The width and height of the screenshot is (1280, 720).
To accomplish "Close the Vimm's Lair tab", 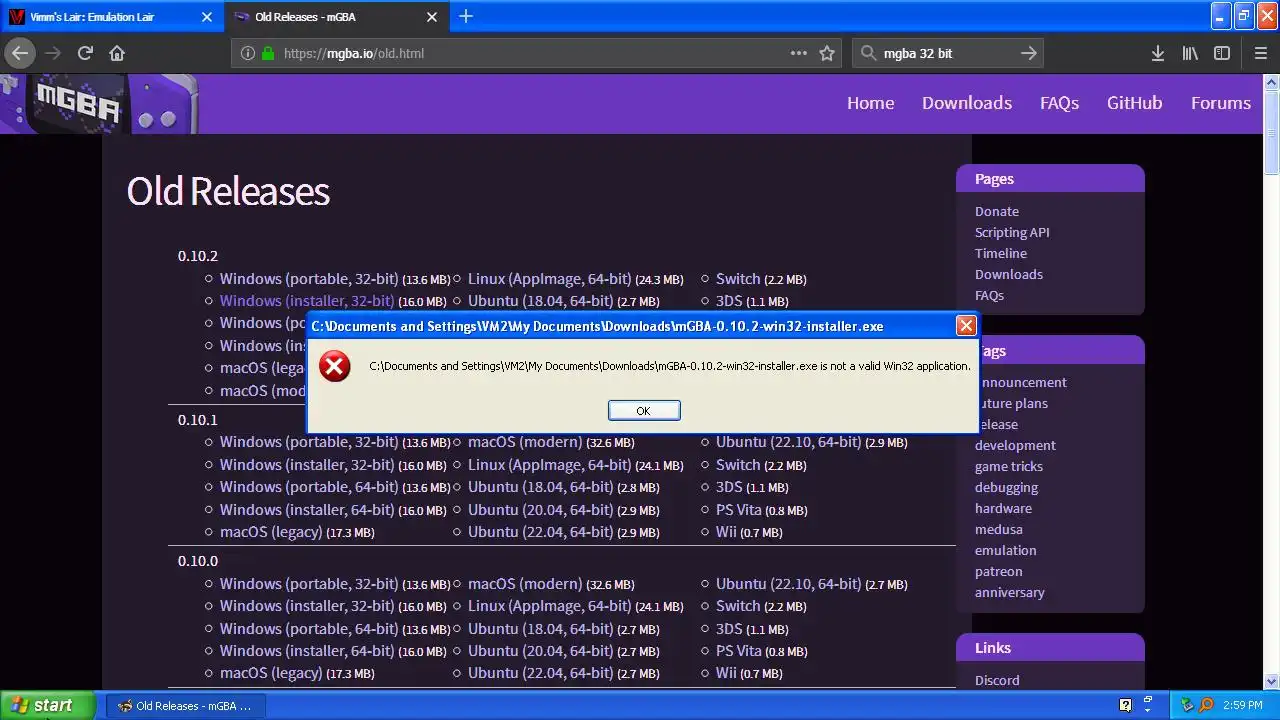I will 207,17.
